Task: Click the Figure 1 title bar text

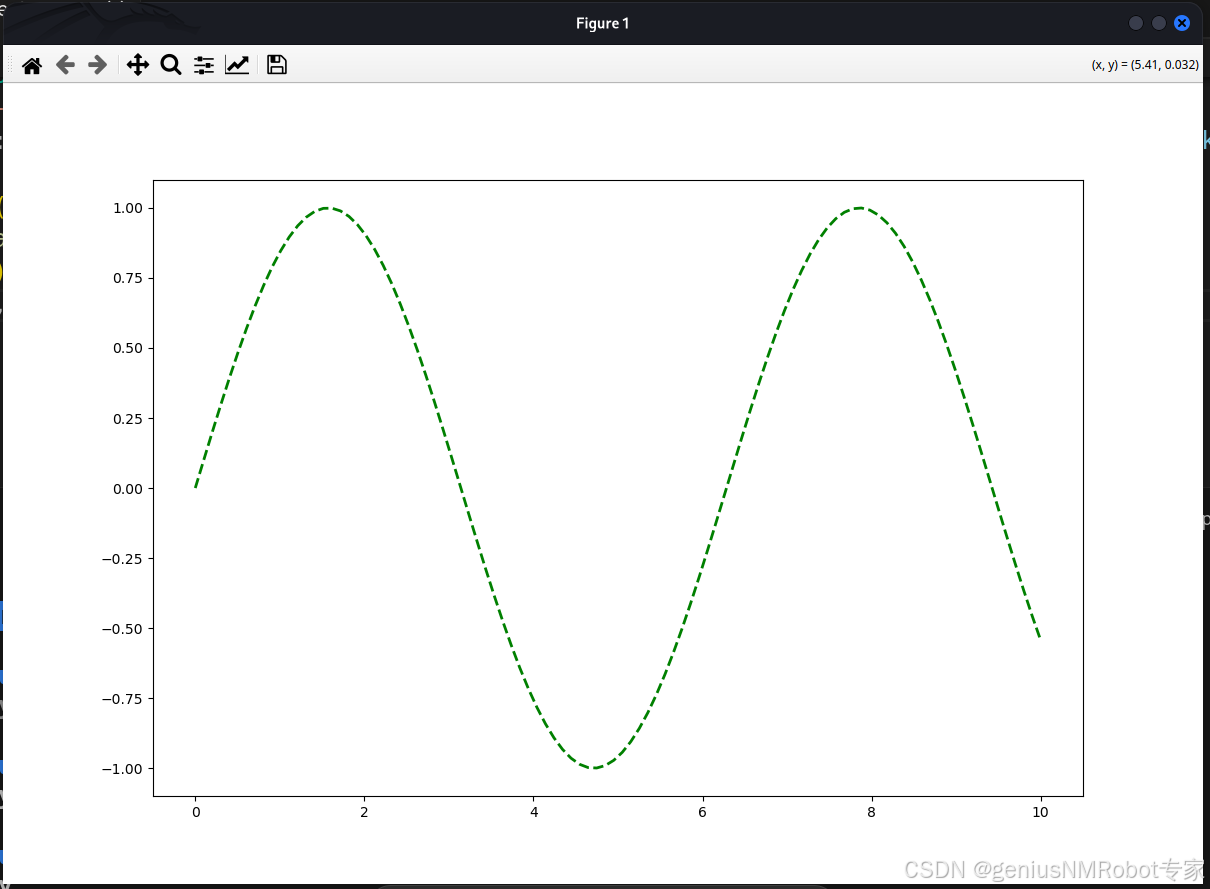Action: pos(603,23)
